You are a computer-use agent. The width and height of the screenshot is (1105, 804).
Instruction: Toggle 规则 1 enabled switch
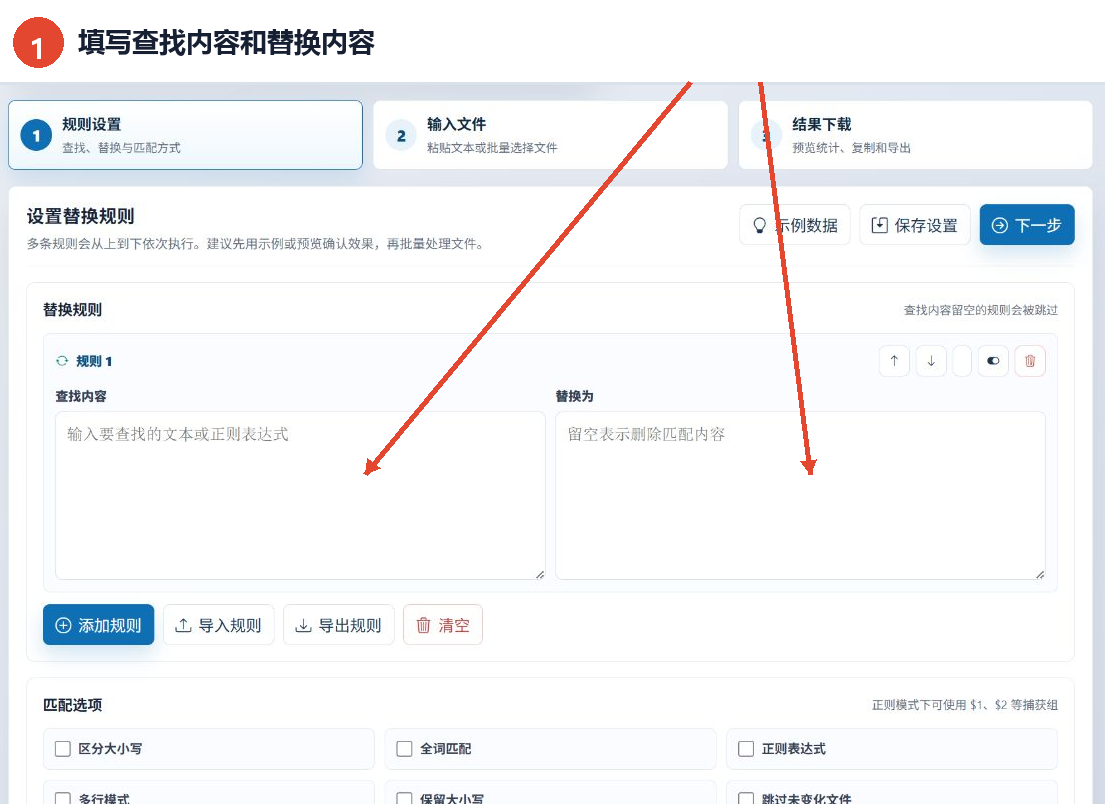[993, 361]
